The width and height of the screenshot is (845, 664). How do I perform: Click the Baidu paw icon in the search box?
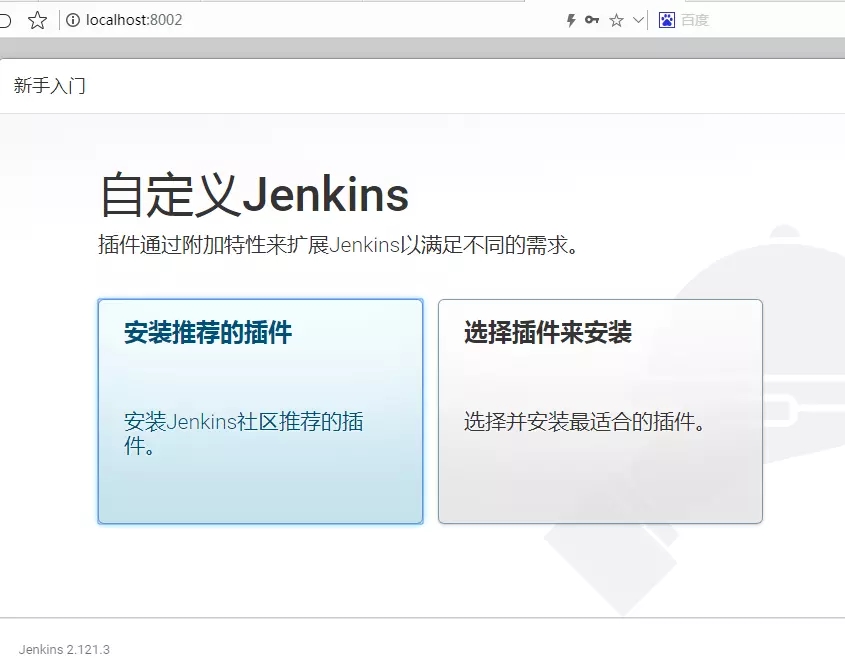(665, 18)
